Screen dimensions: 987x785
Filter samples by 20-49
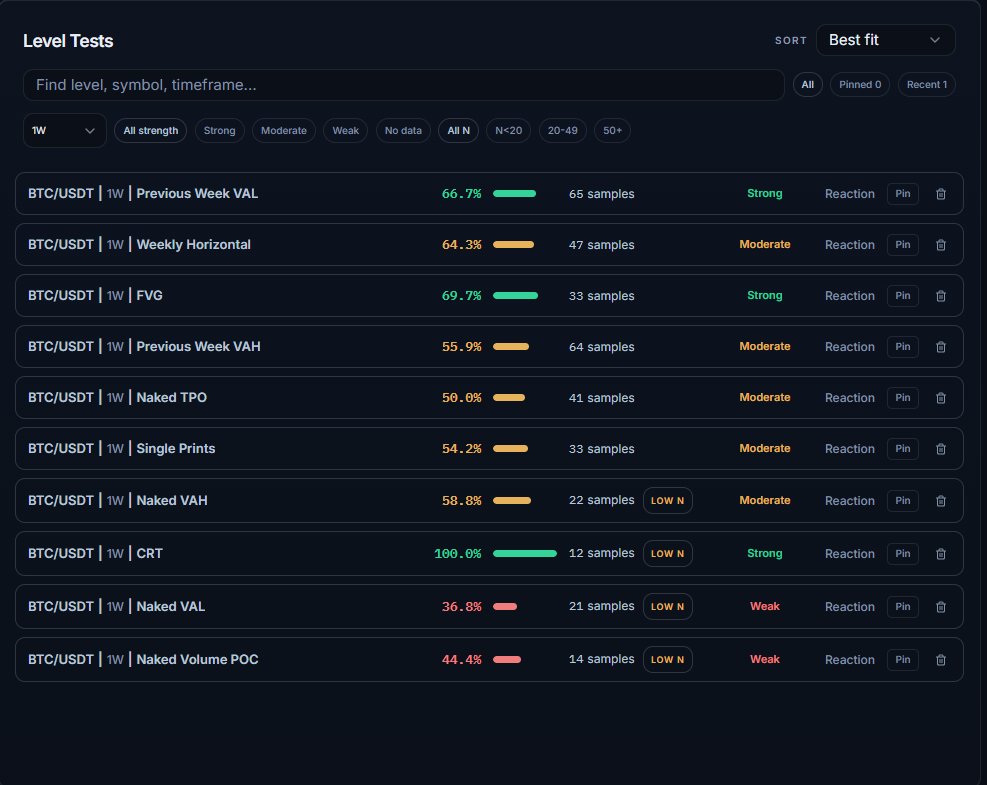pos(562,130)
